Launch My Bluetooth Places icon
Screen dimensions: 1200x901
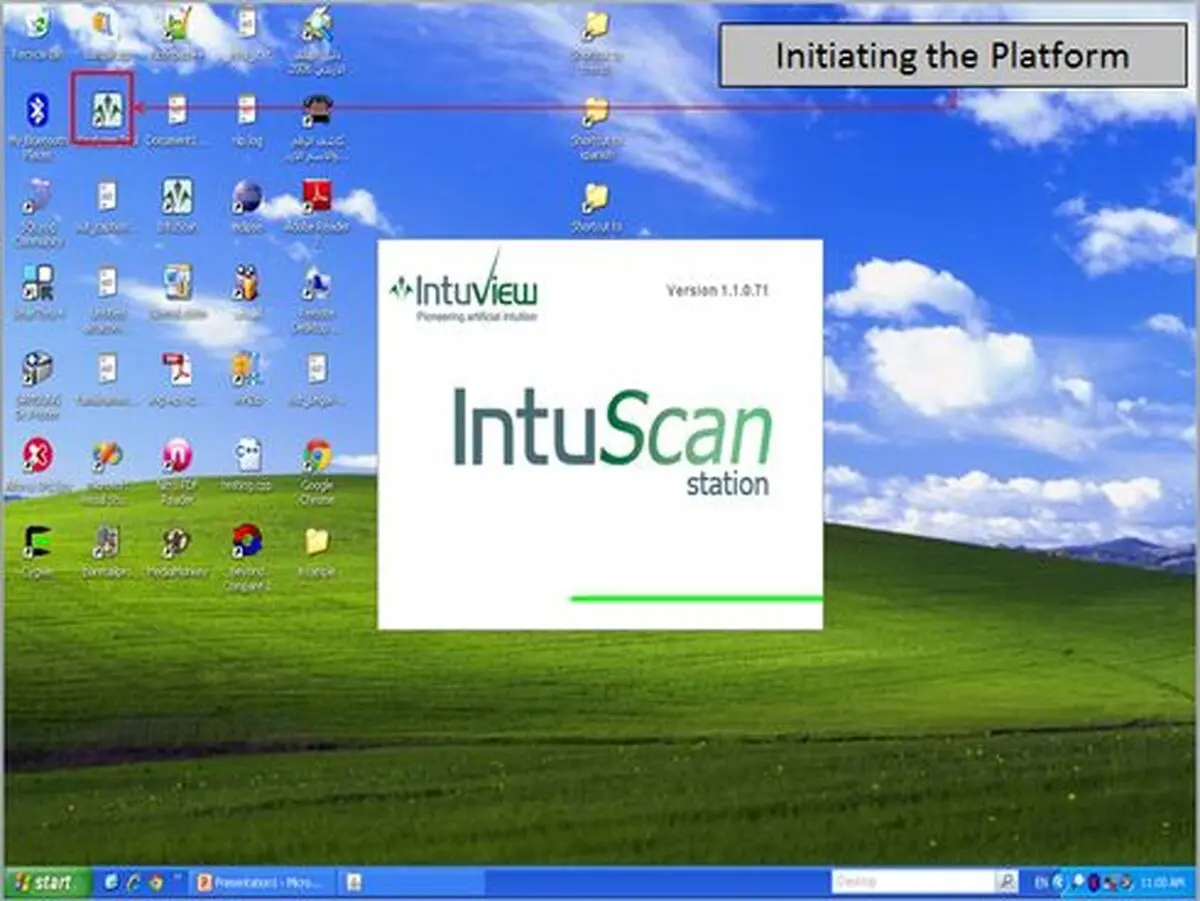[x=37, y=122]
